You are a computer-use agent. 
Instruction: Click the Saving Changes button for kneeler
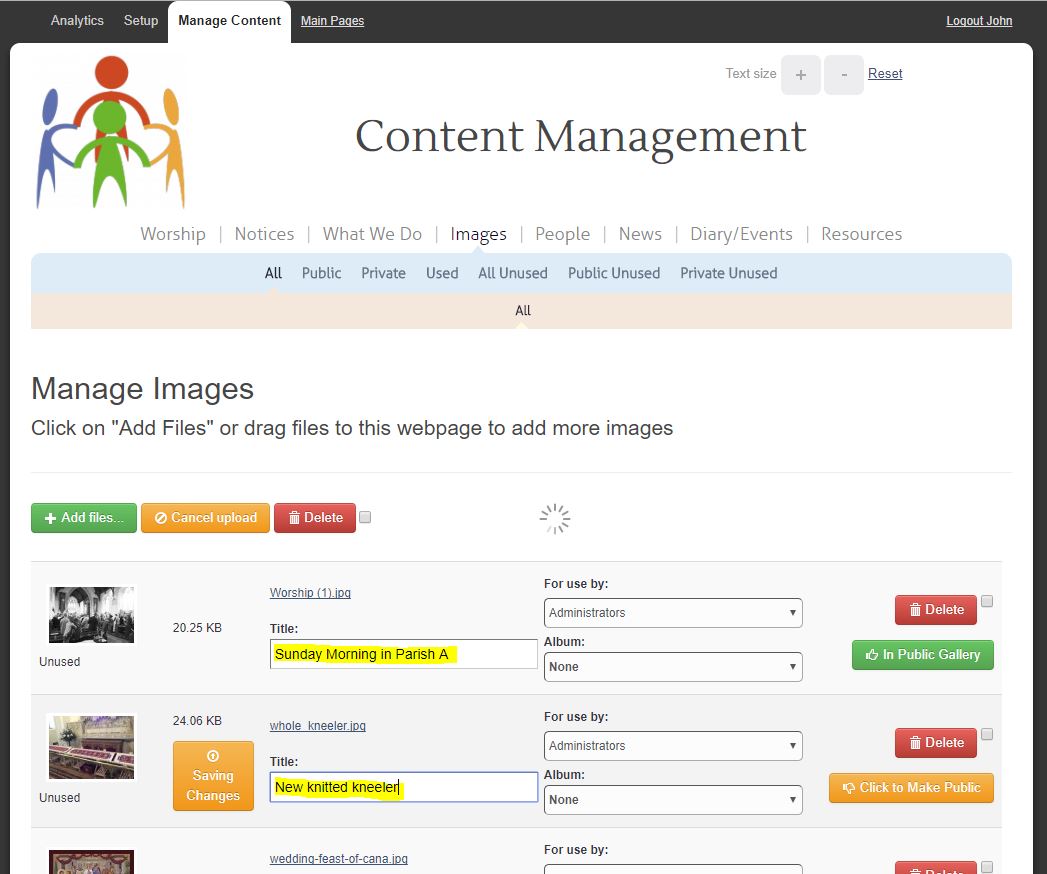(213, 776)
